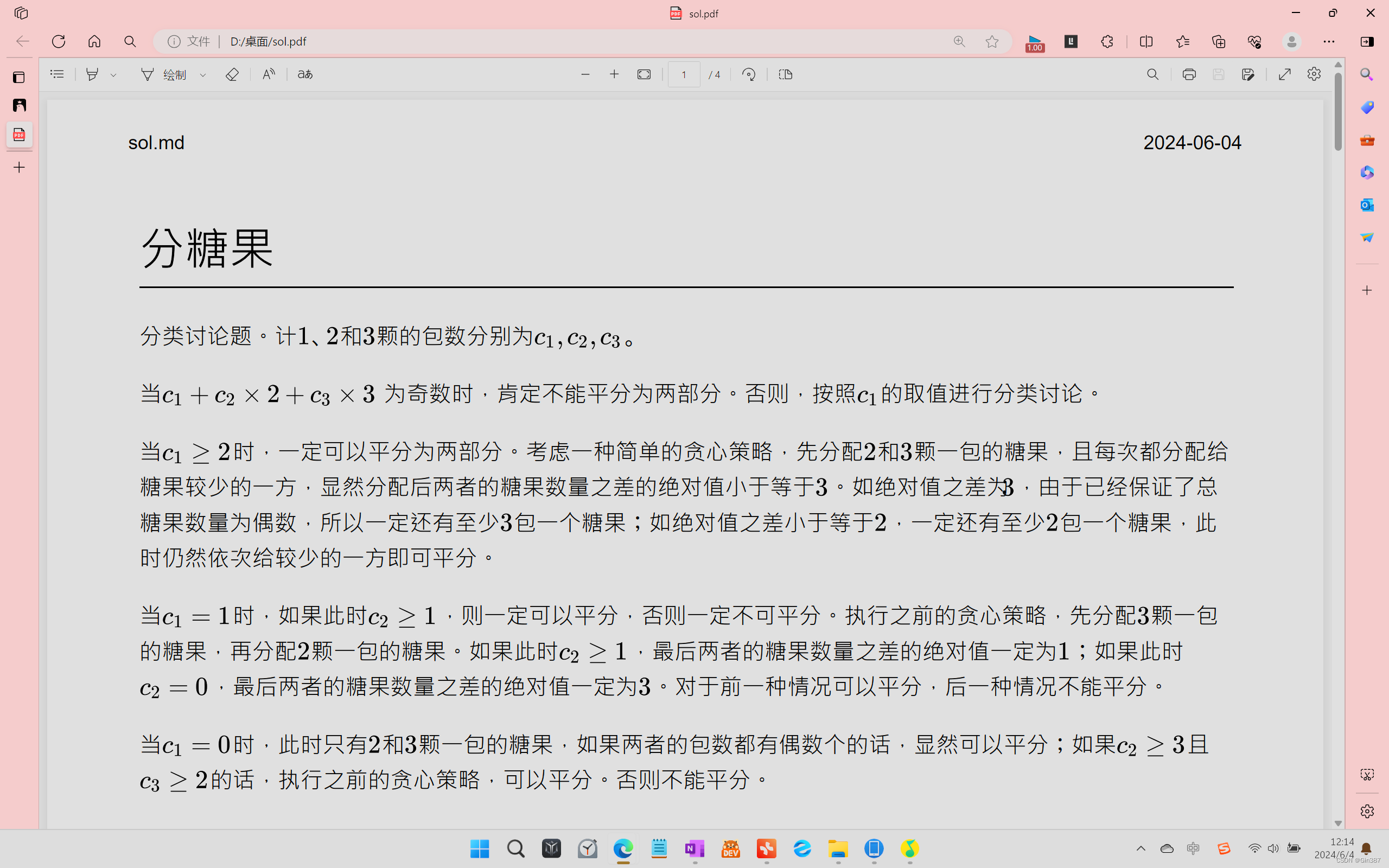Open the document table of contents pane
Viewport: 1389px width, 868px height.
tap(57, 74)
